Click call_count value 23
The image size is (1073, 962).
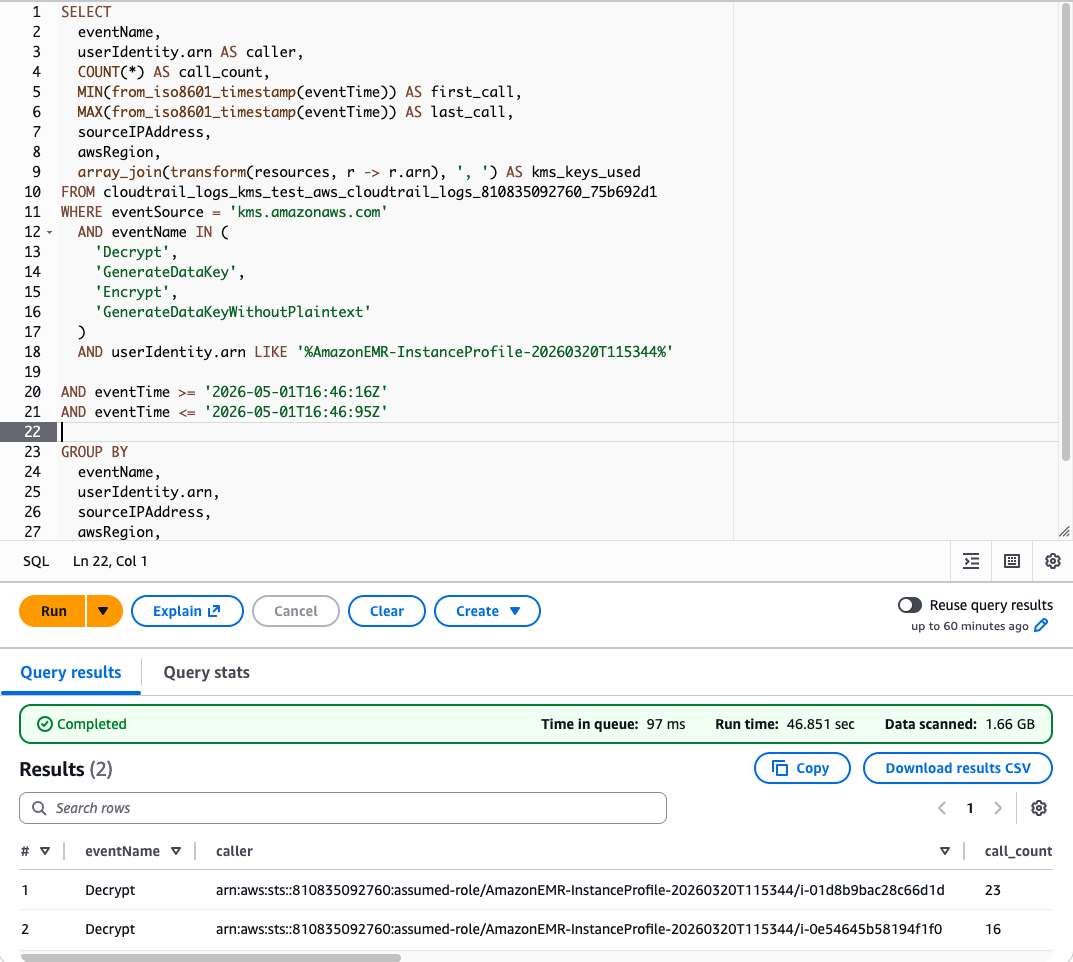click(992, 890)
